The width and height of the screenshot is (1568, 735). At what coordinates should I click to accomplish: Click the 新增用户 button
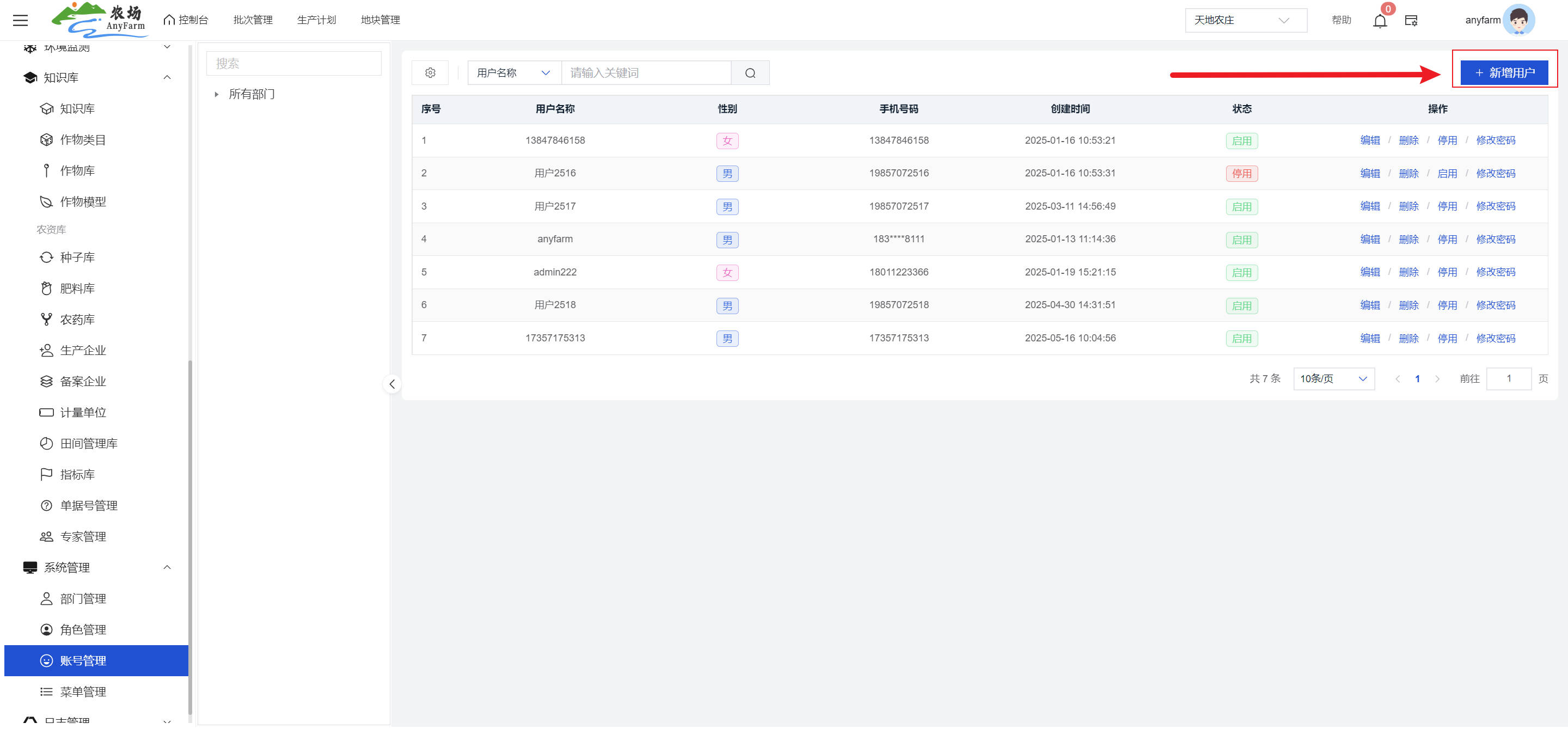point(1503,73)
